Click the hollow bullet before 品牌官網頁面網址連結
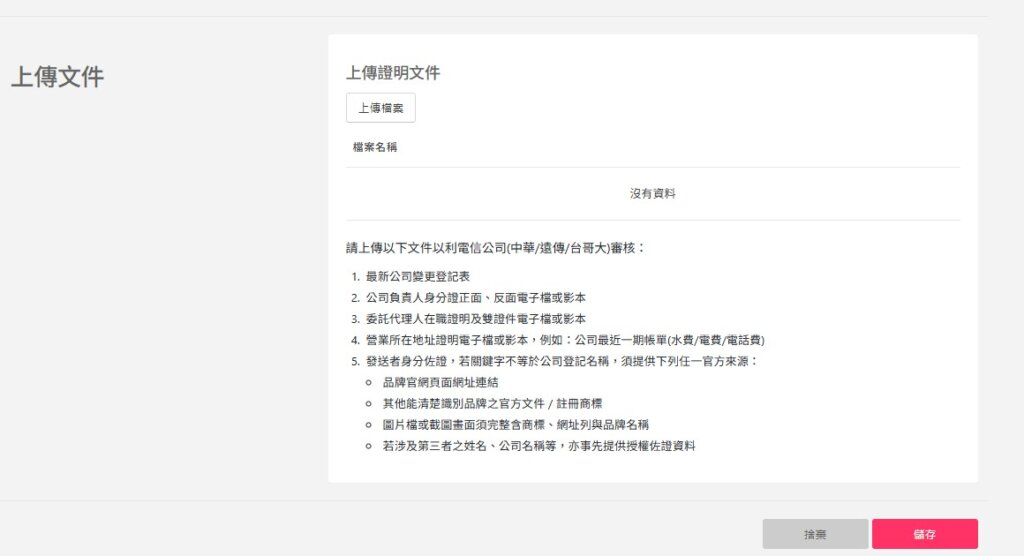 click(x=369, y=383)
